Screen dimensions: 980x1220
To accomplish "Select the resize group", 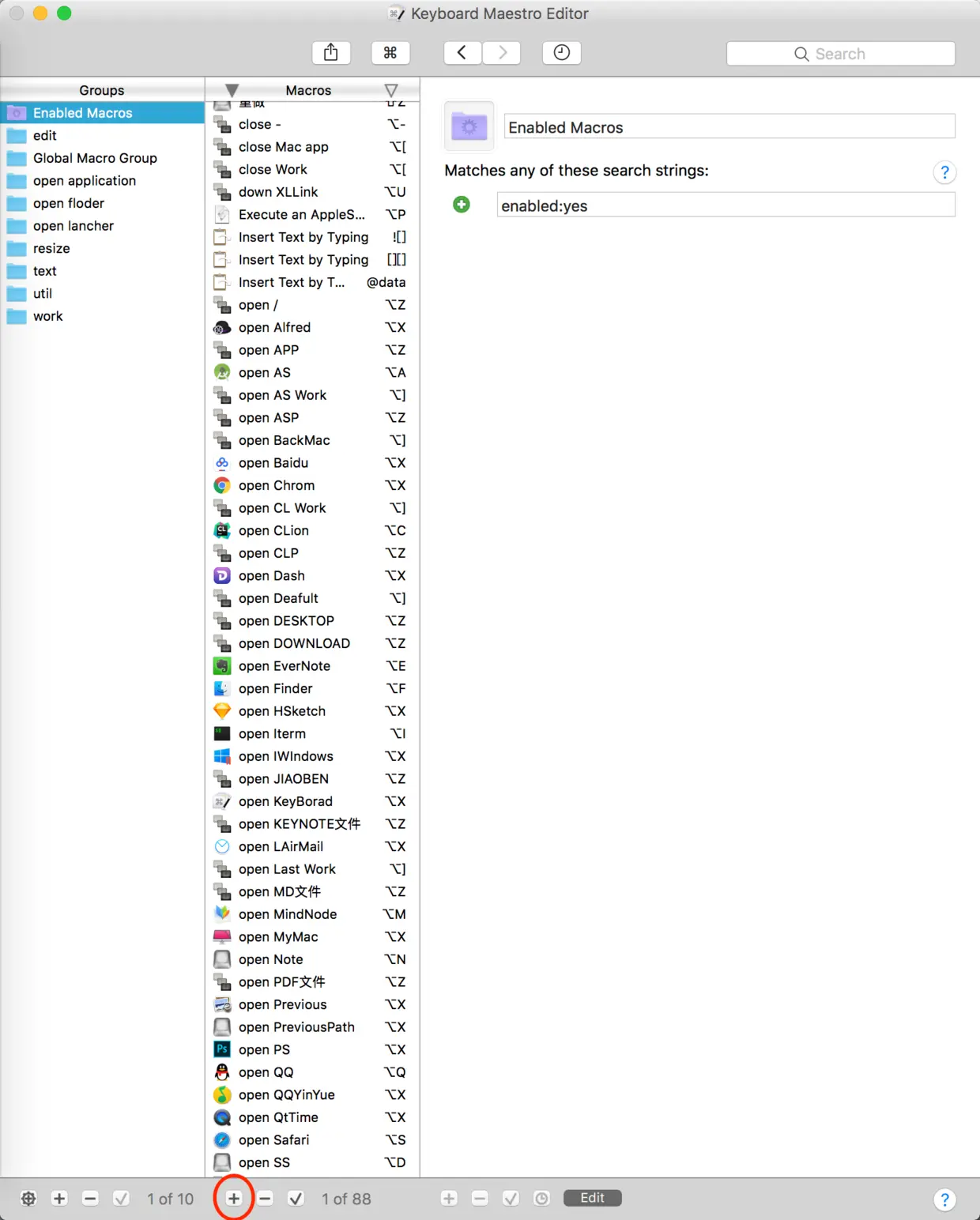I will (x=103, y=248).
